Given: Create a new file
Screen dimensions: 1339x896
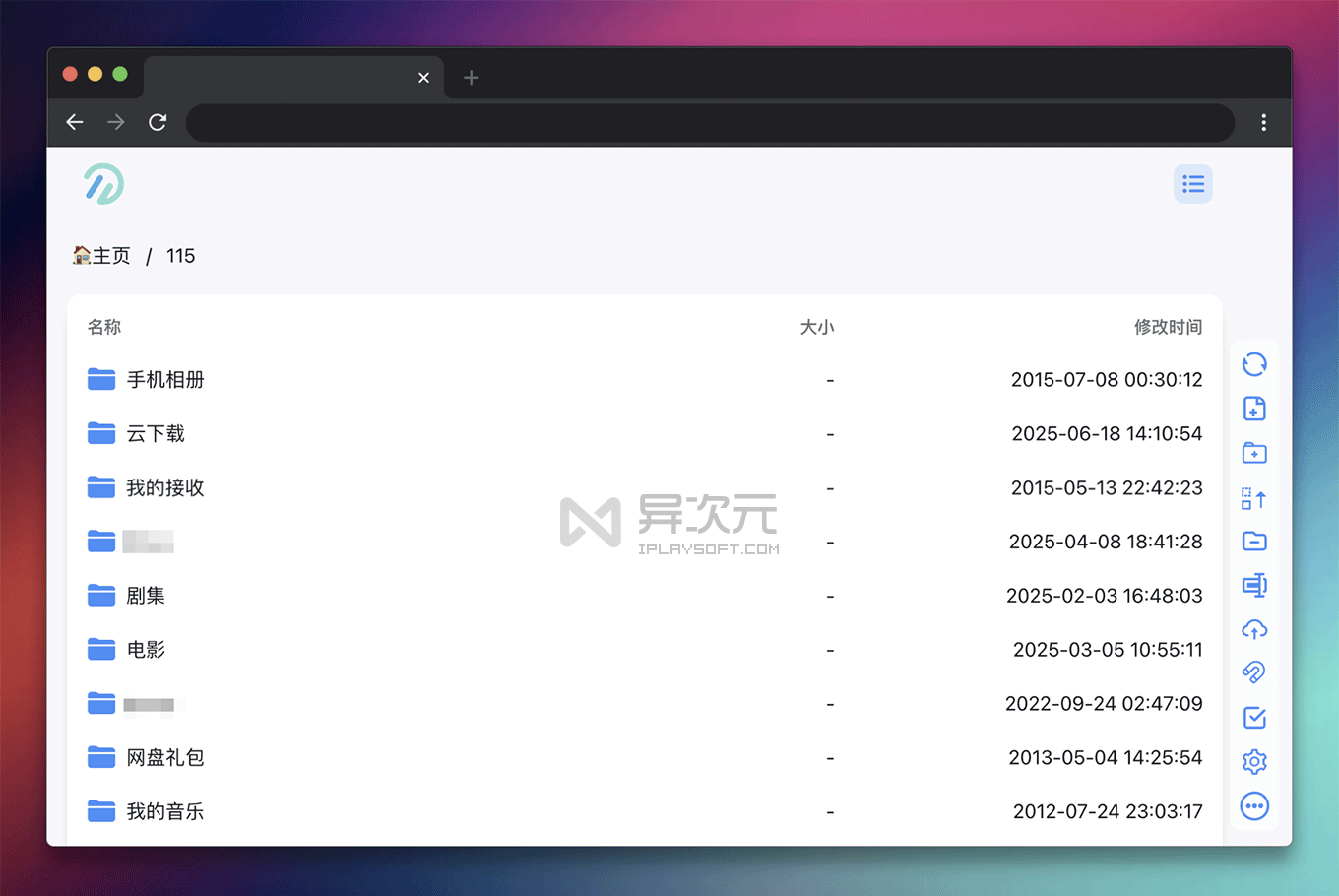Looking at the screenshot, I should [1254, 409].
